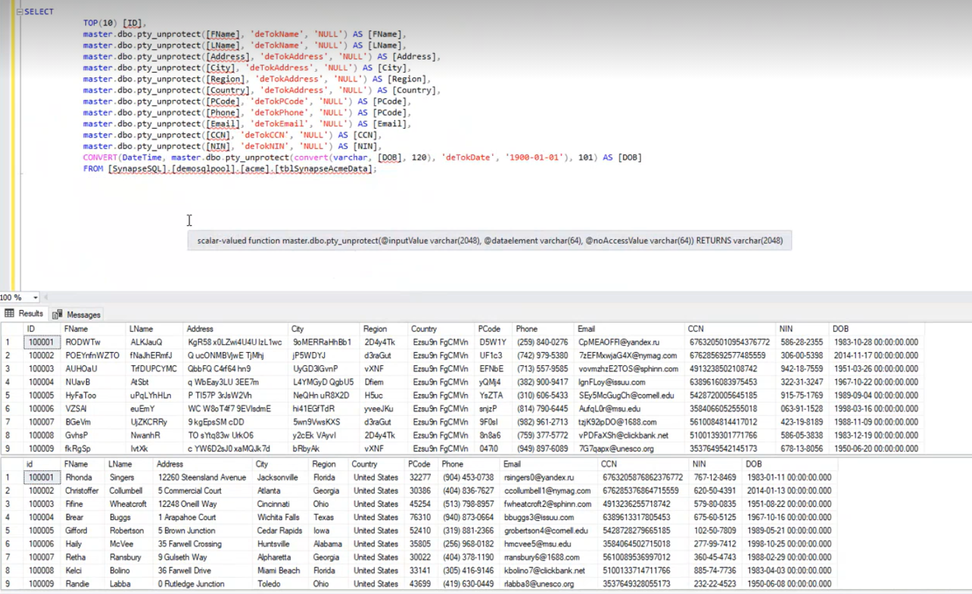
Task: Select the Miami Beach city cell
Action: pyautogui.click(x=279, y=571)
